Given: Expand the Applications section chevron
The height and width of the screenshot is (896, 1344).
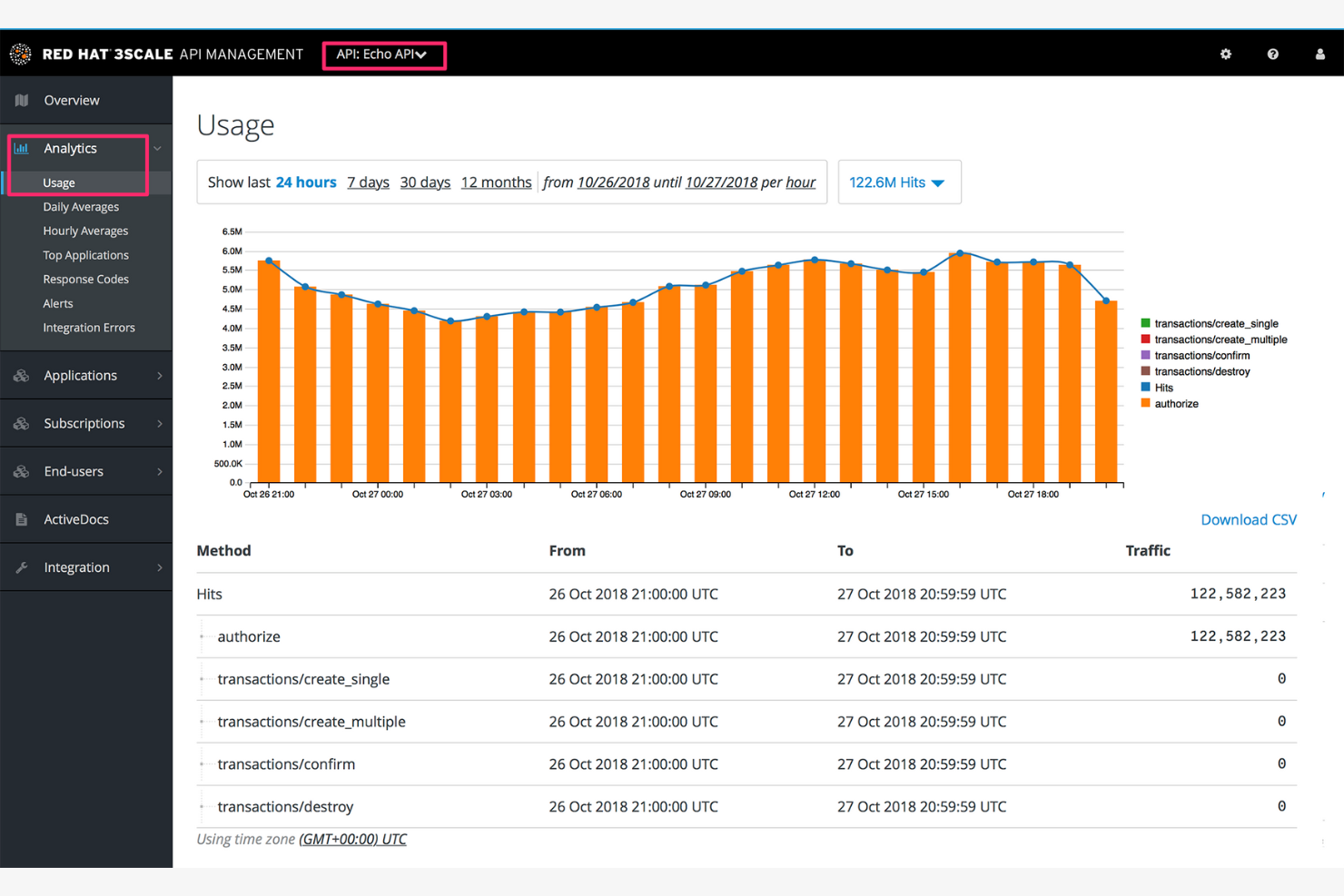Looking at the screenshot, I should coord(160,376).
